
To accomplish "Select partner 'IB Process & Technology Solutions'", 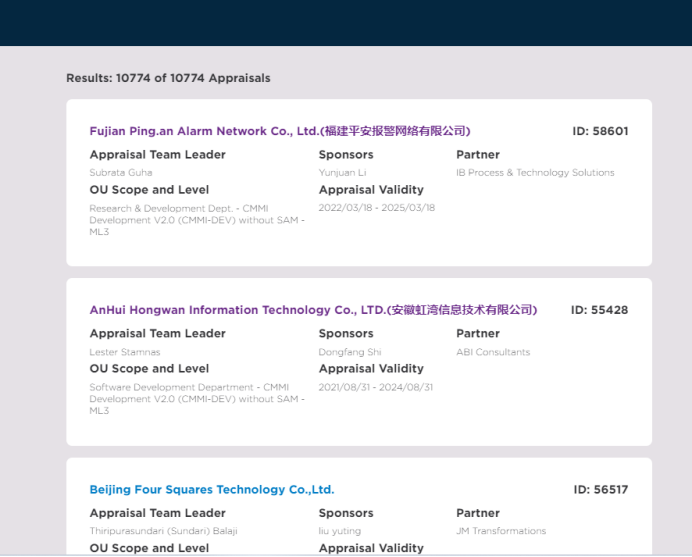I will coord(535,173).
